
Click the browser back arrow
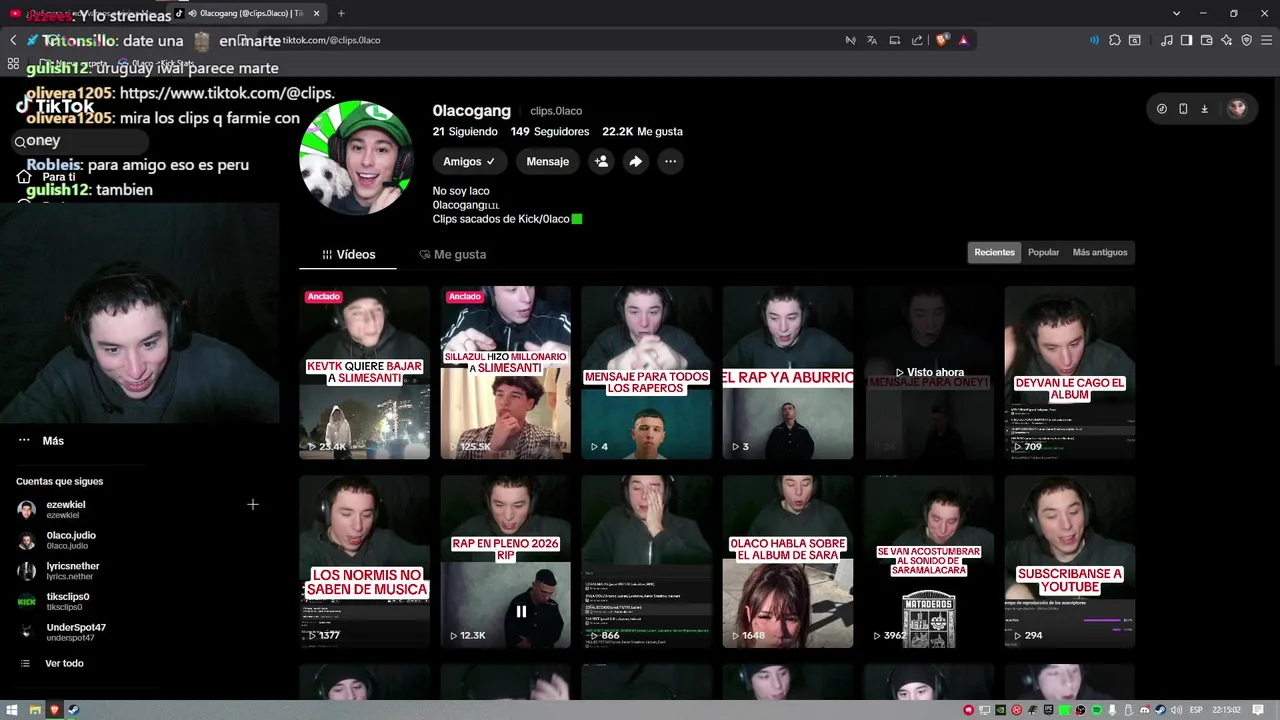tap(13, 40)
